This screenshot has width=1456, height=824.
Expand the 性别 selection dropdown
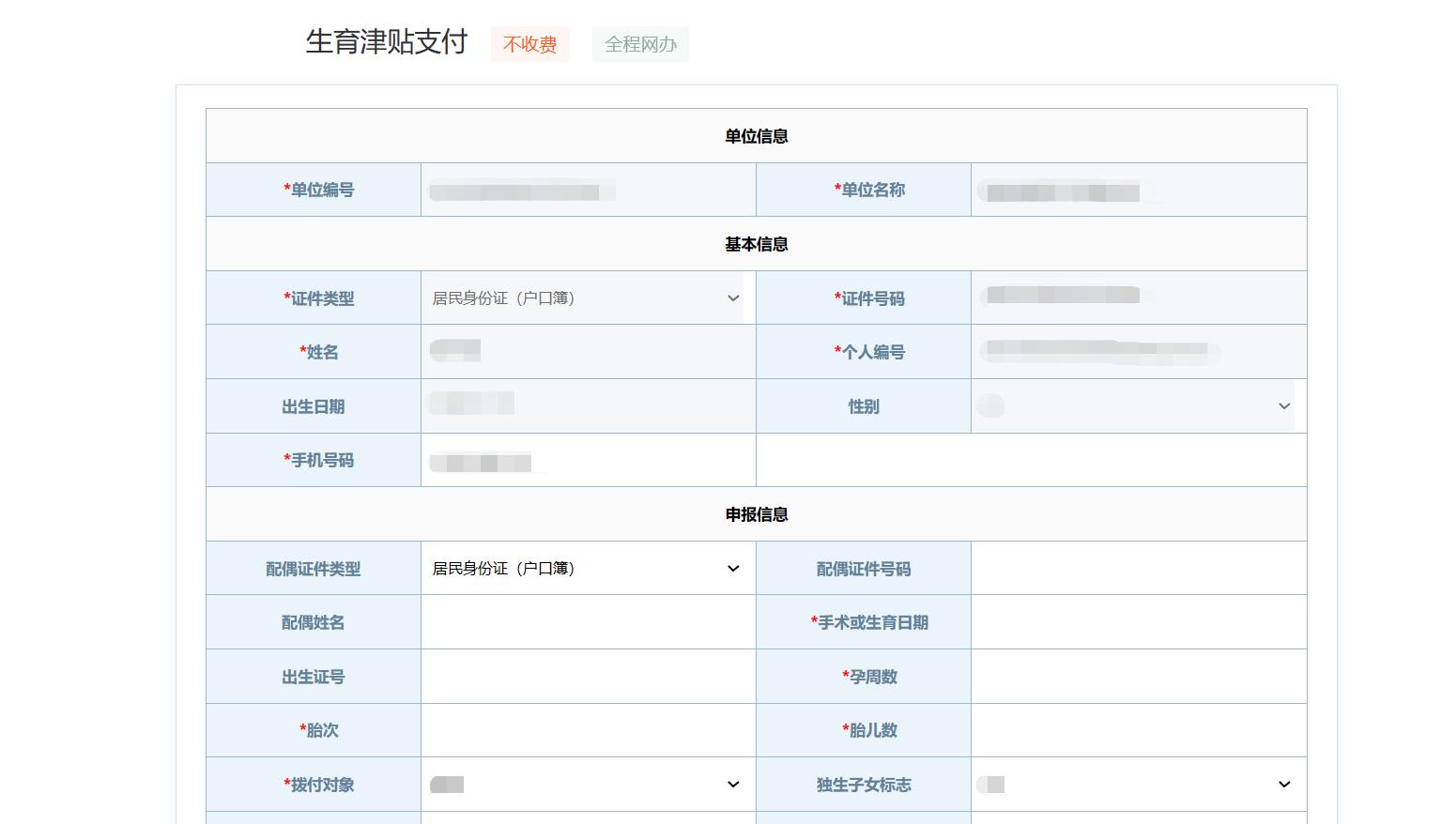click(1135, 405)
